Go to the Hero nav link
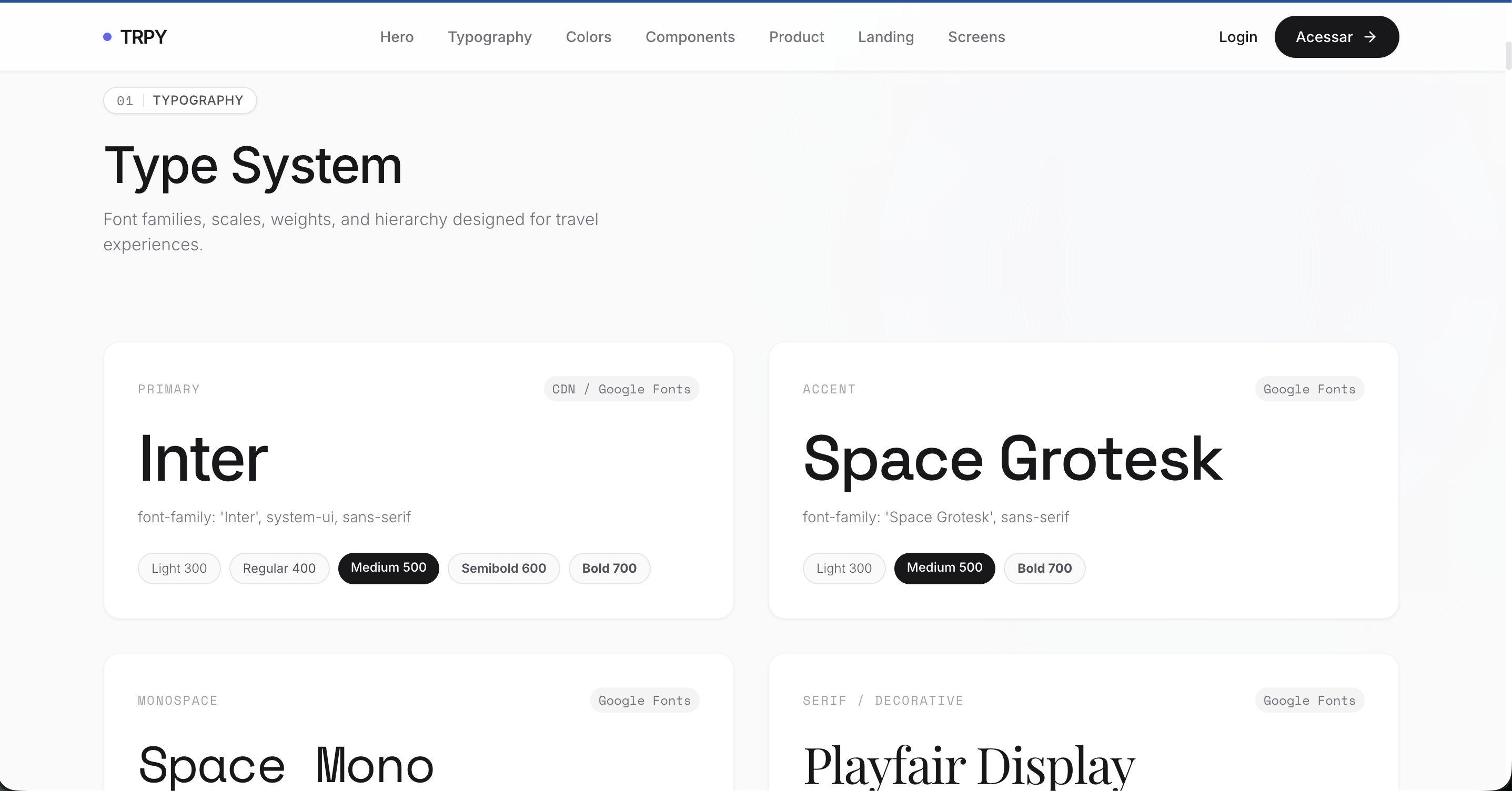This screenshot has height=791, width=1512. tap(397, 37)
